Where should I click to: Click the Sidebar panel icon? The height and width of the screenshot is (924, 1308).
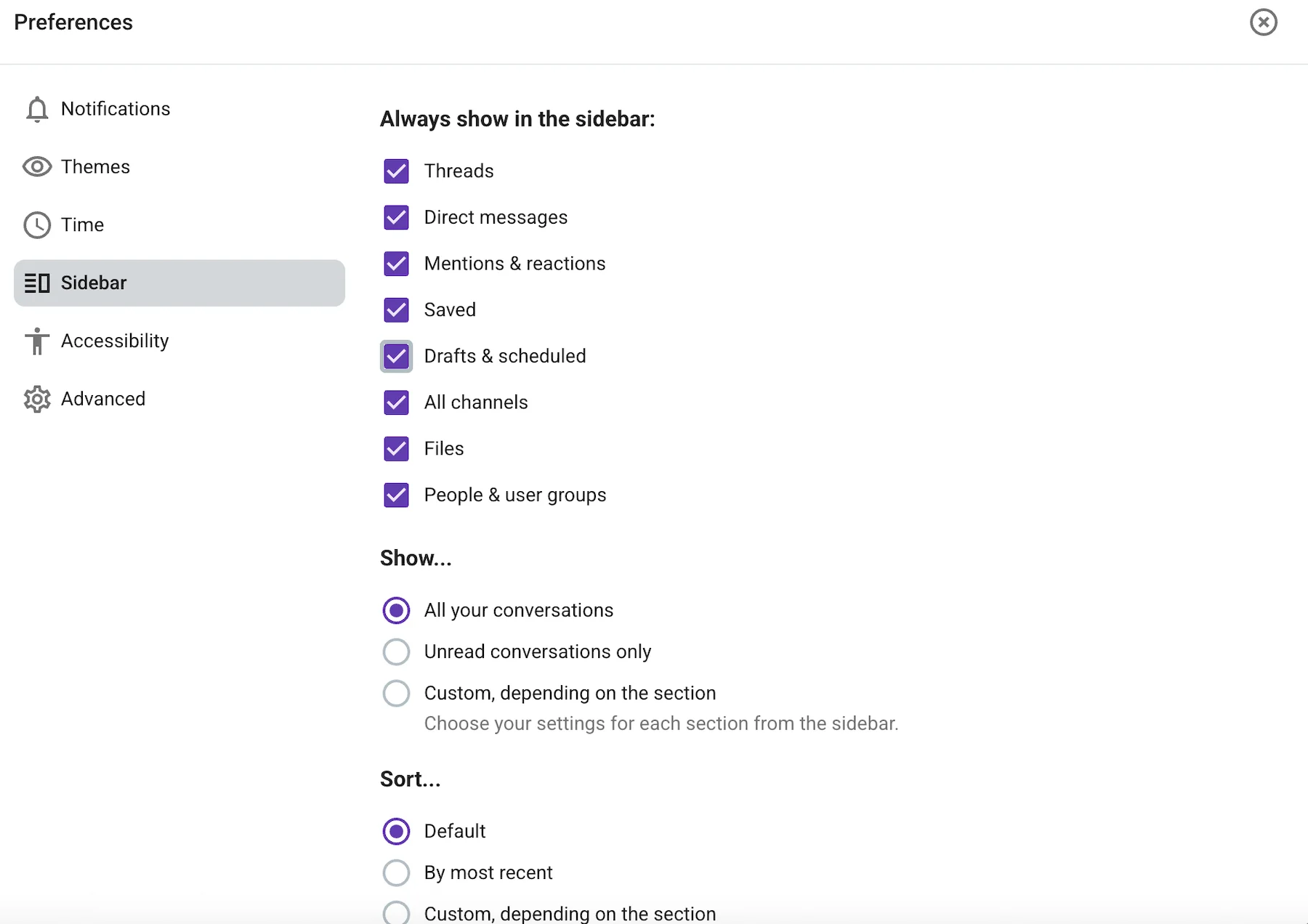pyautogui.click(x=37, y=283)
